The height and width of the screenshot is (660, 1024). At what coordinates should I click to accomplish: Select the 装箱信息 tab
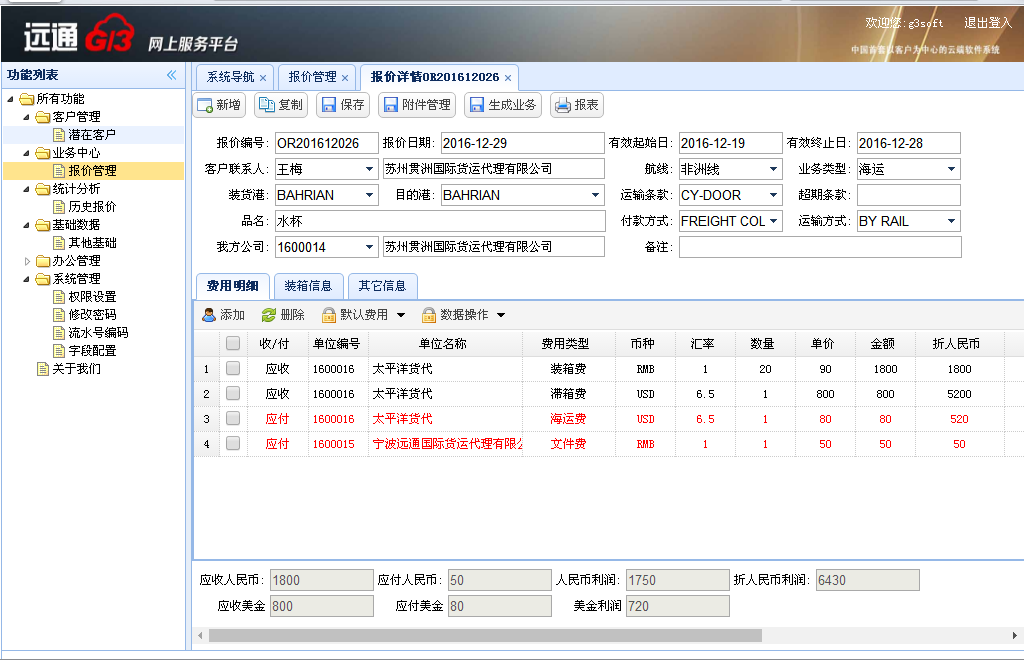click(x=308, y=286)
